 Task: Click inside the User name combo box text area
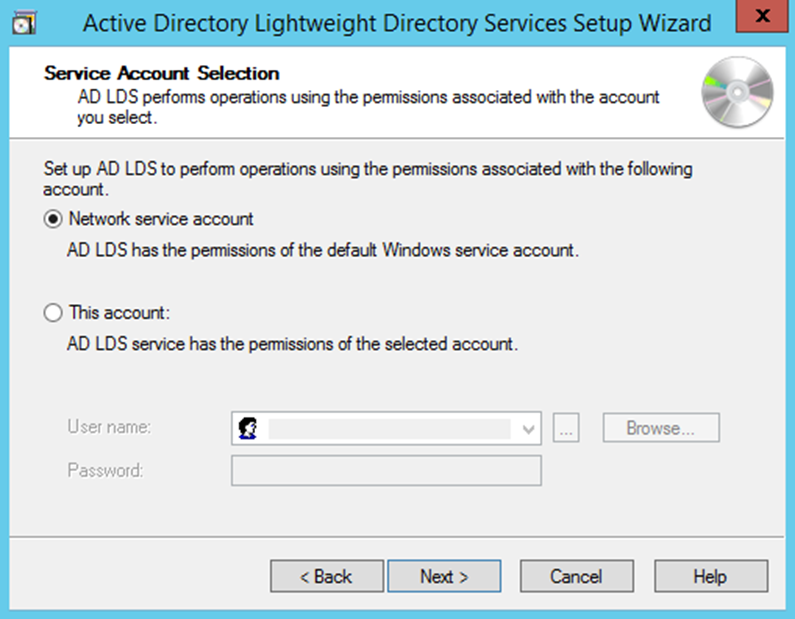coord(390,429)
